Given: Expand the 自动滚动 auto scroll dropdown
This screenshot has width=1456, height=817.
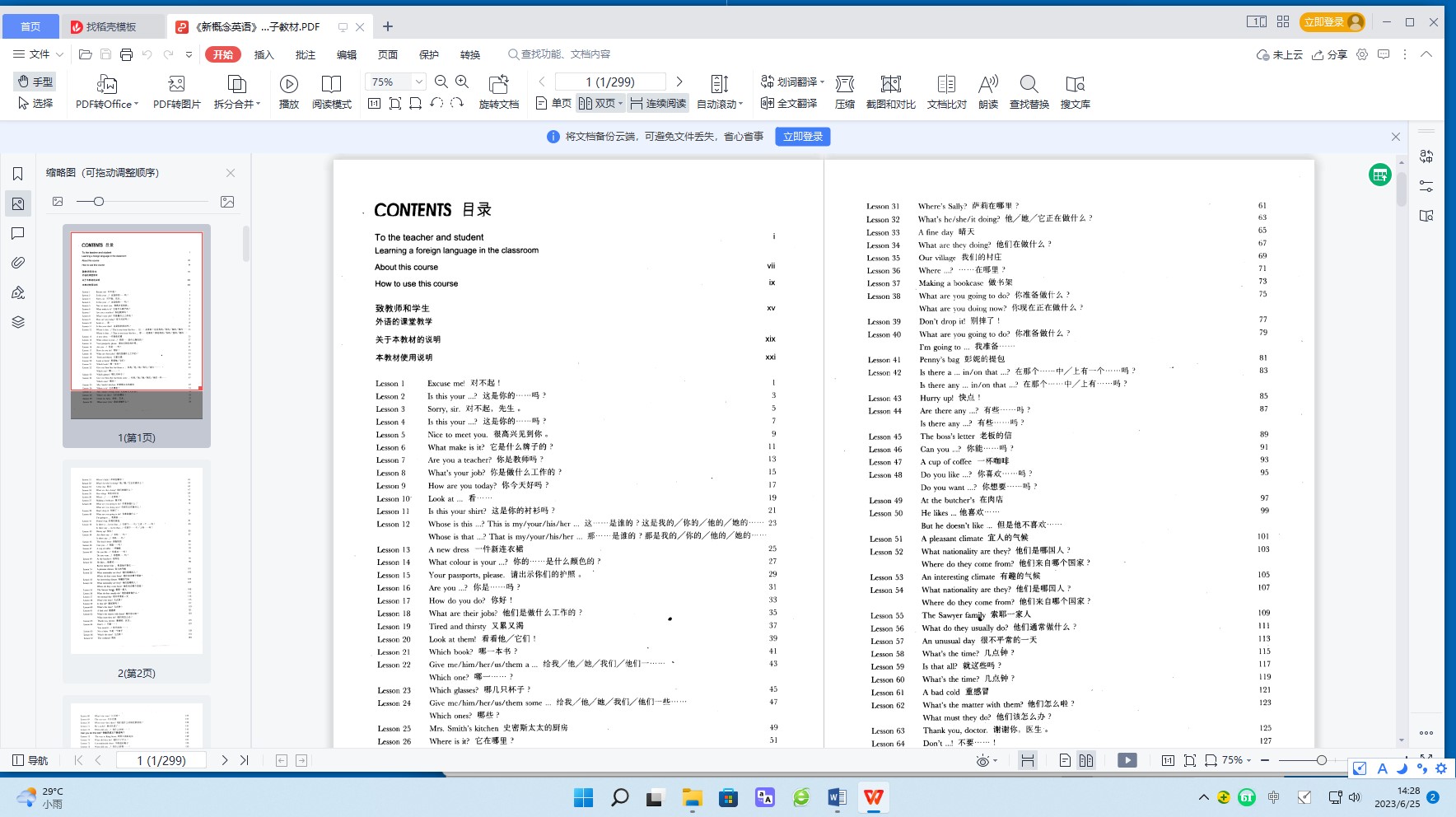Looking at the screenshot, I should tap(721, 104).
